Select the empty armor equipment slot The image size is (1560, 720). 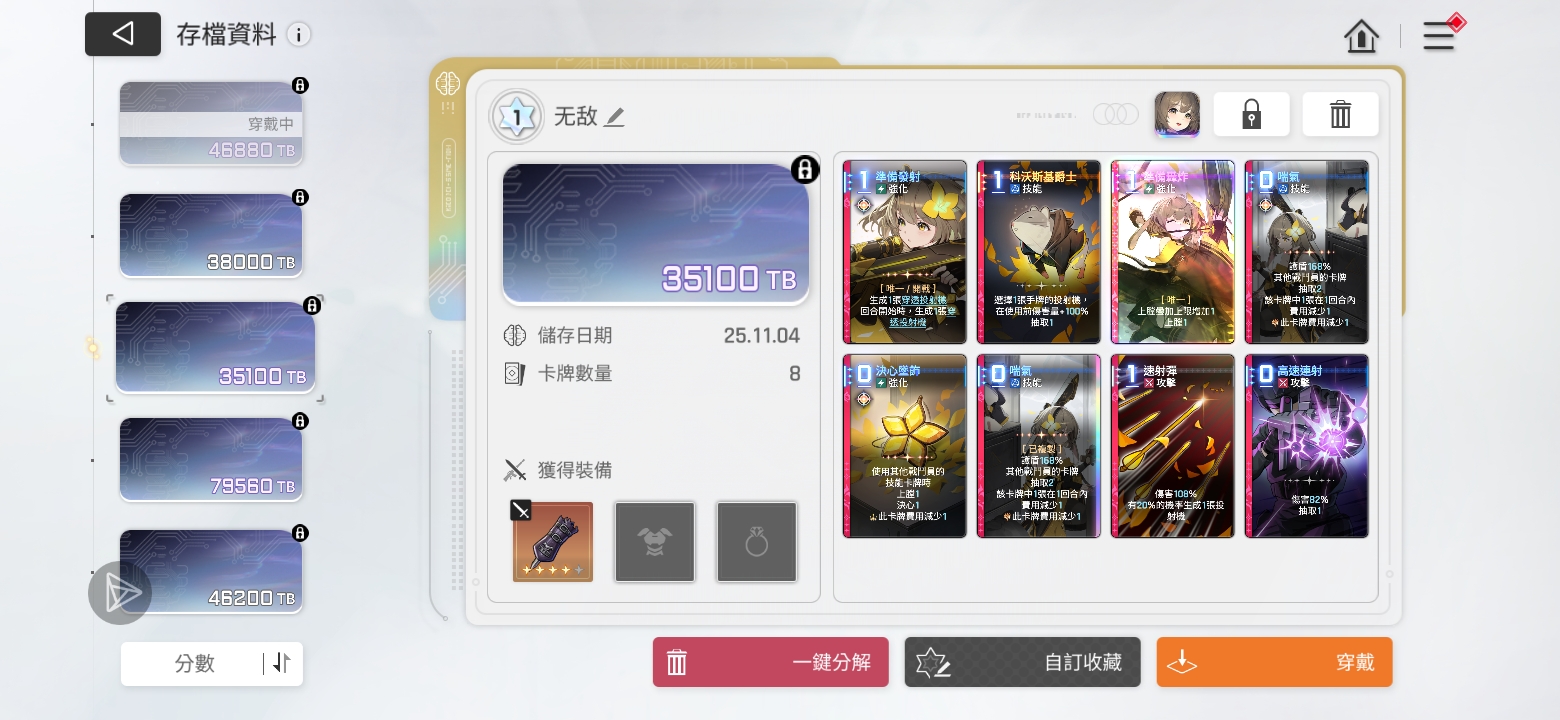[655, 542]
